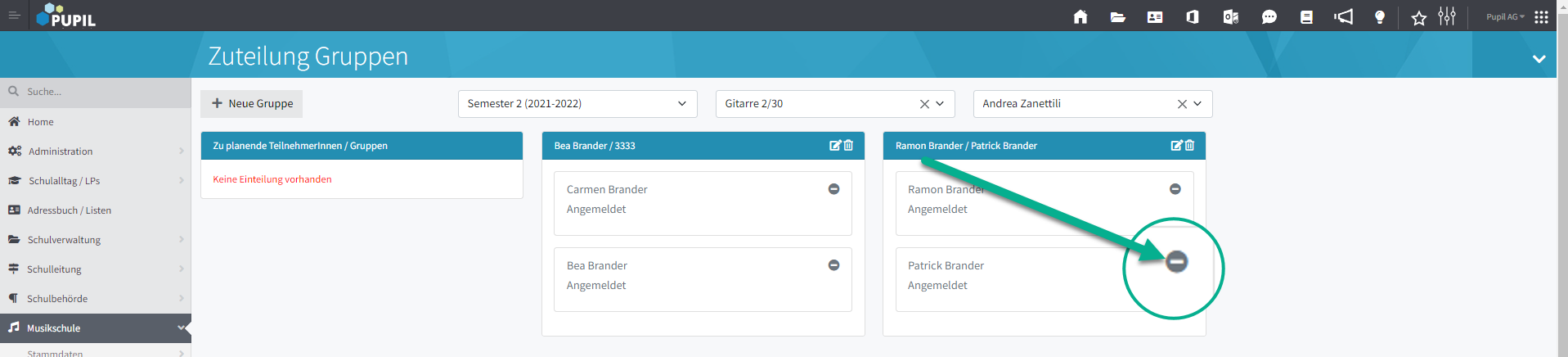The height and width of the screenshot is (357, 1568).
Task: Expand Schulverwaltung in the sidebar
Action: coord(96,240)
